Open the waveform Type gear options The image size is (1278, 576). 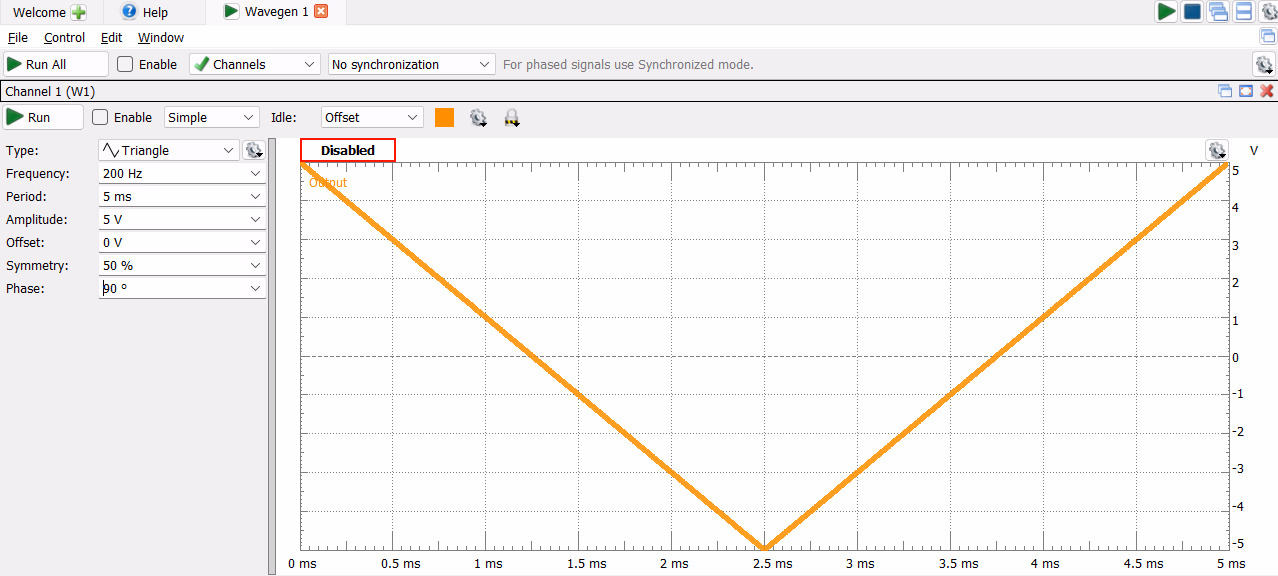254,150
